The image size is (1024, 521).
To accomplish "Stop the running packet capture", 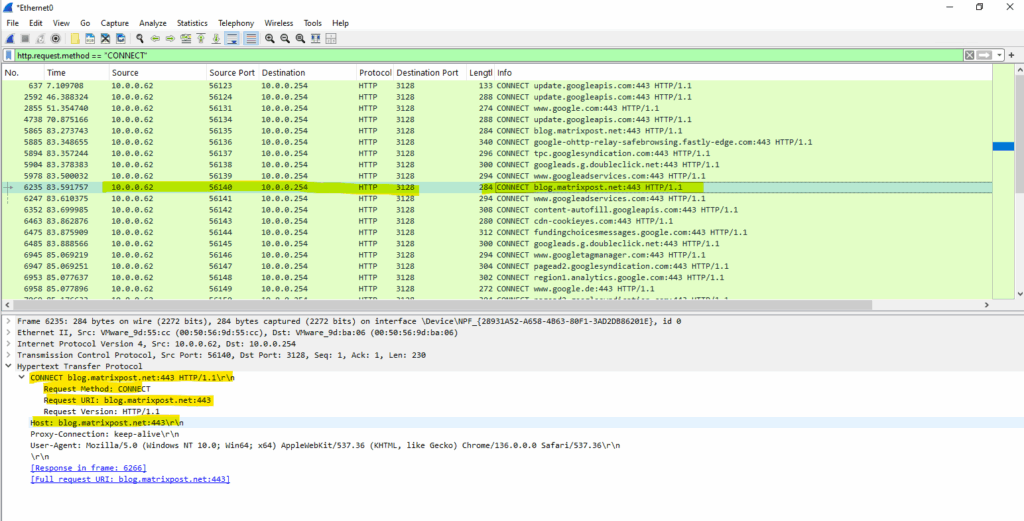I will coord(25,39).
